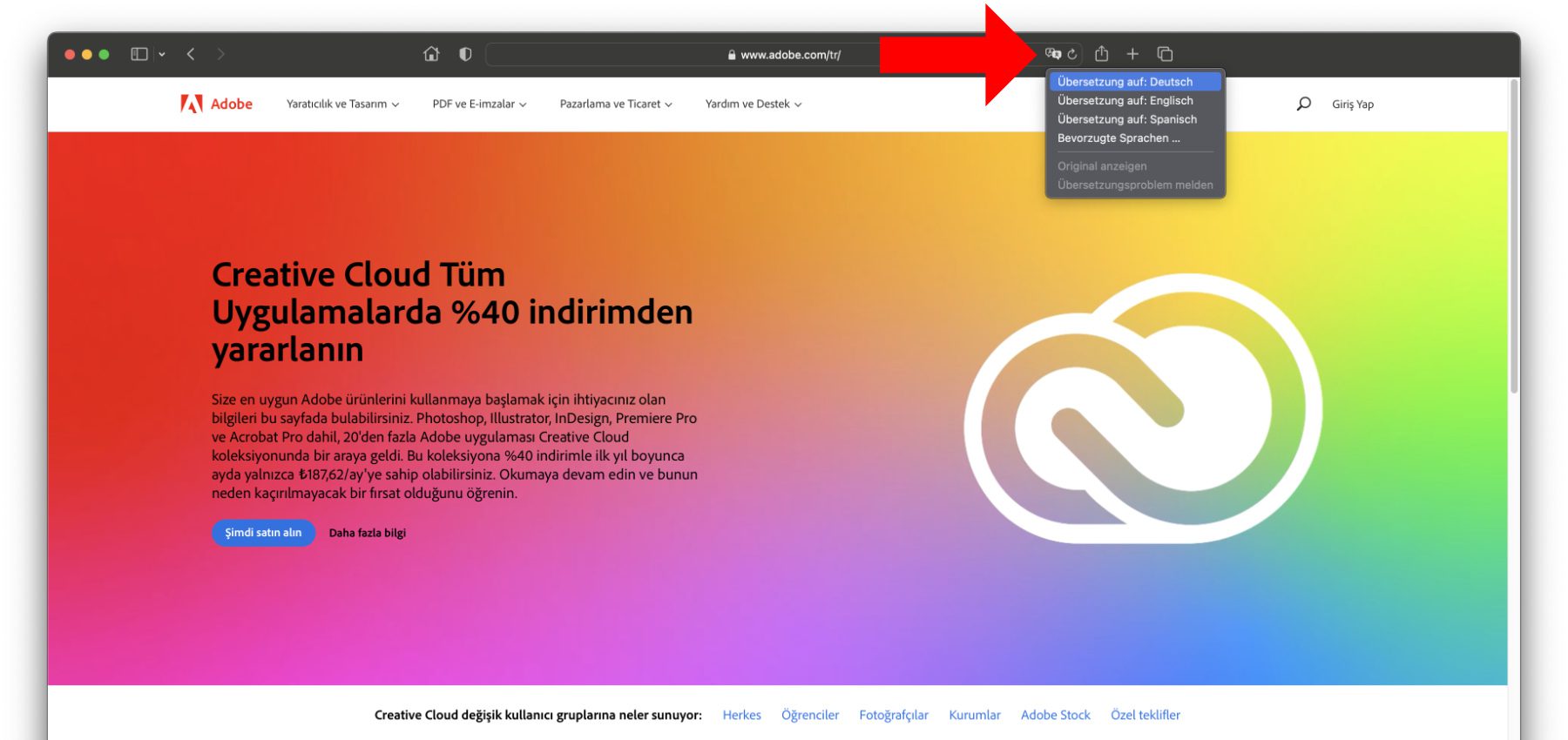Open the sidebar options chevron

[162, 54]
